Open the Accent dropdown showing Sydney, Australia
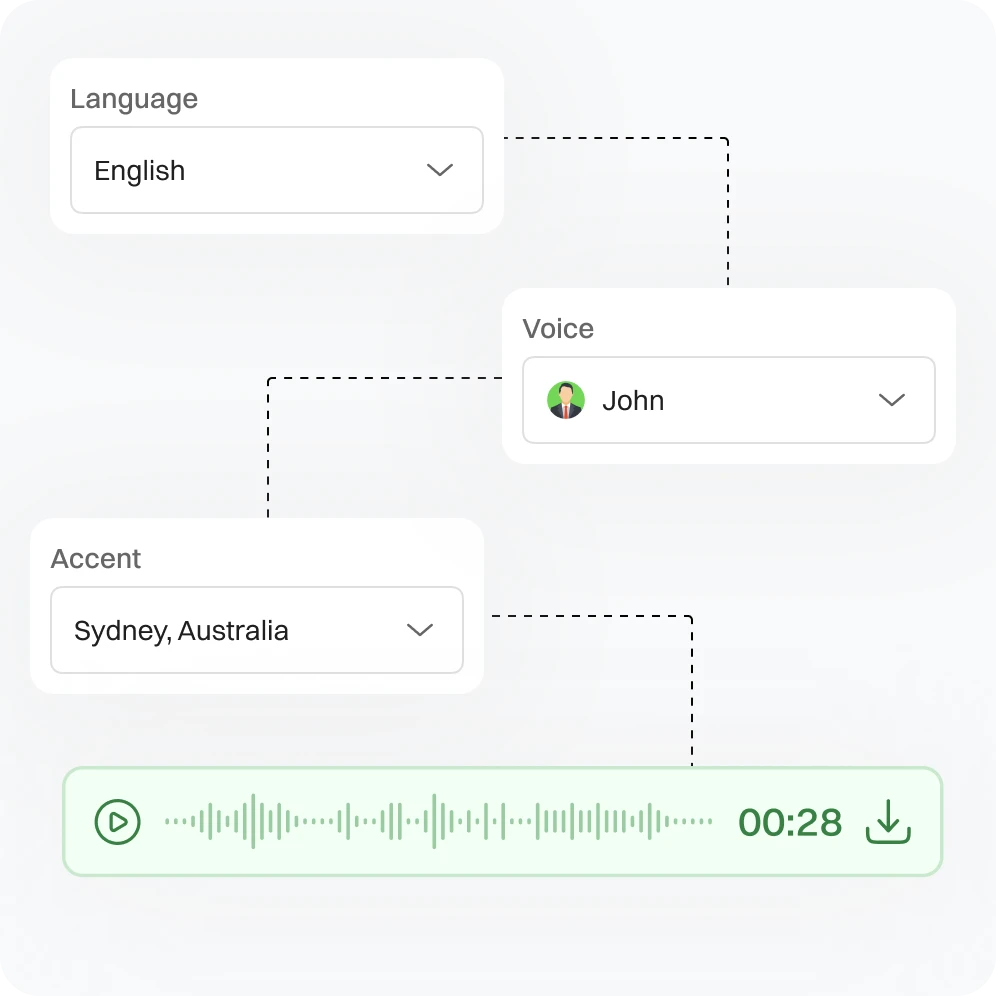 click(256, 630)
